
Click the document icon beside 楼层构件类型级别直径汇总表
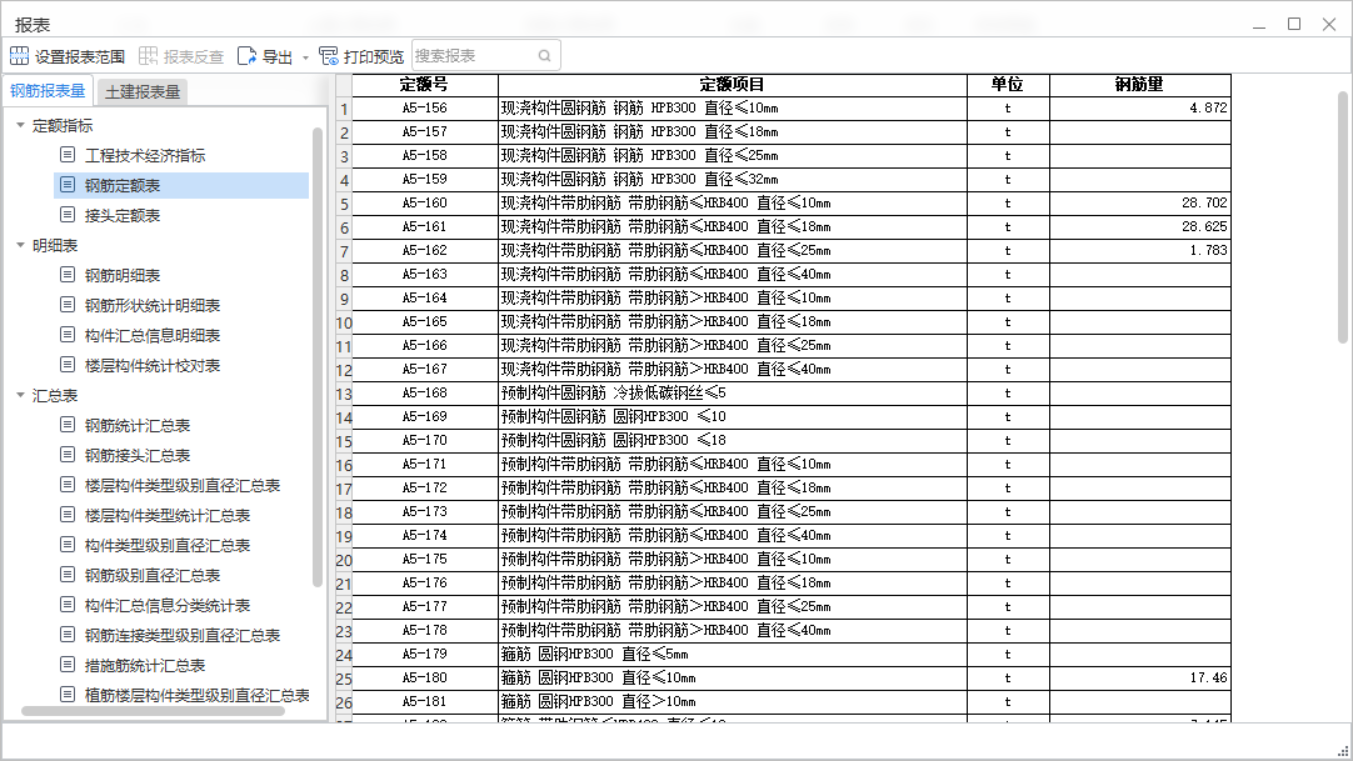click(x=67, y=485)
